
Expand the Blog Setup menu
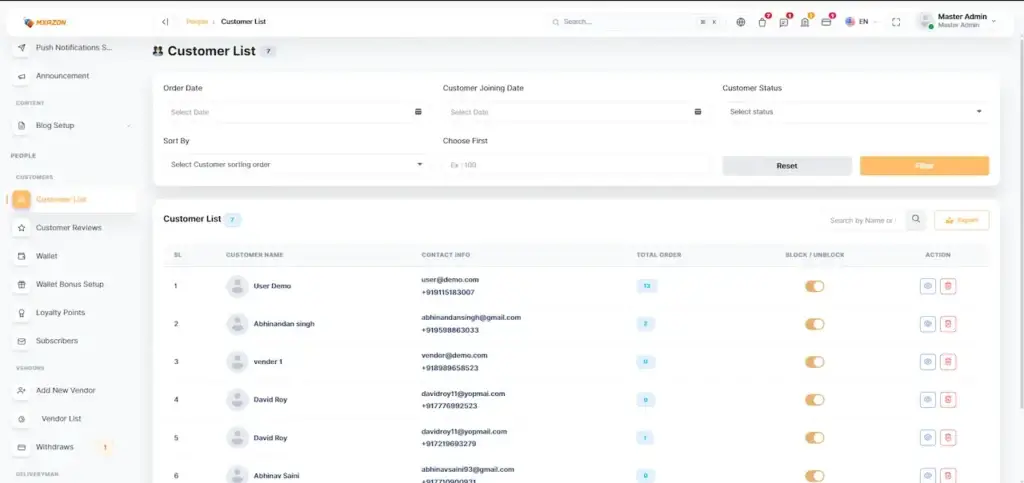72,125
